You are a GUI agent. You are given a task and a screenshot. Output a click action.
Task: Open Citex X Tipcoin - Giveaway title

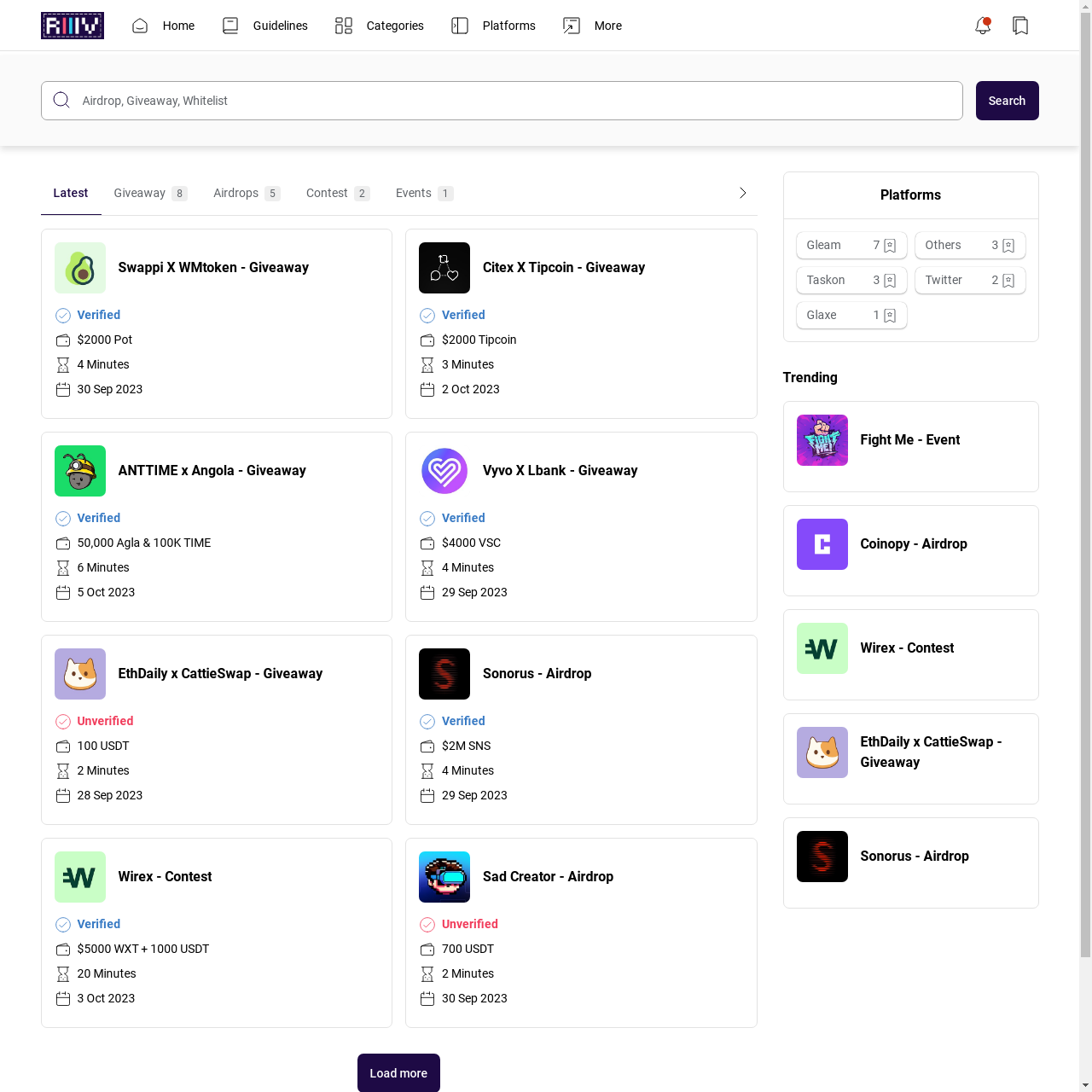coord(564,268)
